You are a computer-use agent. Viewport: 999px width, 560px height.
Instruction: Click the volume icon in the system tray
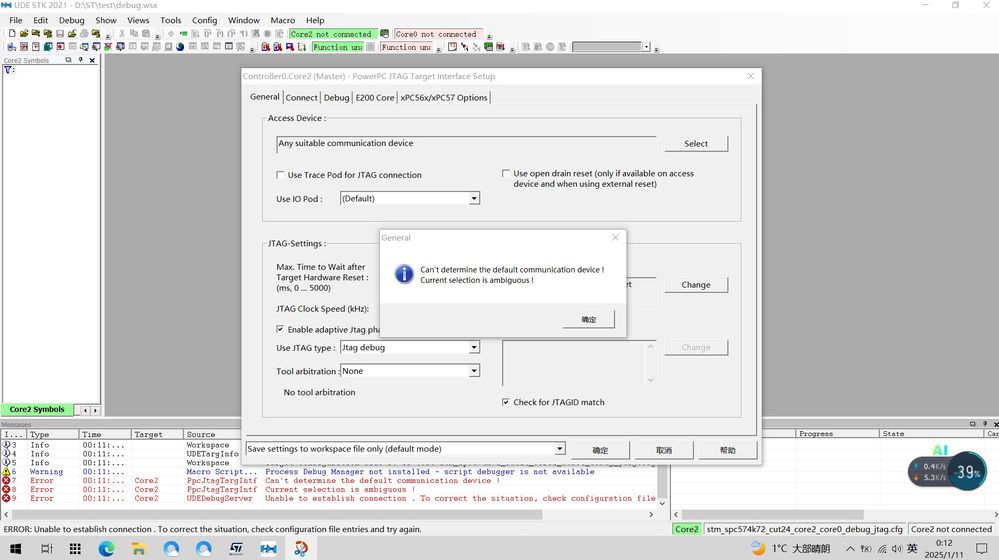[x=896, y=549]
